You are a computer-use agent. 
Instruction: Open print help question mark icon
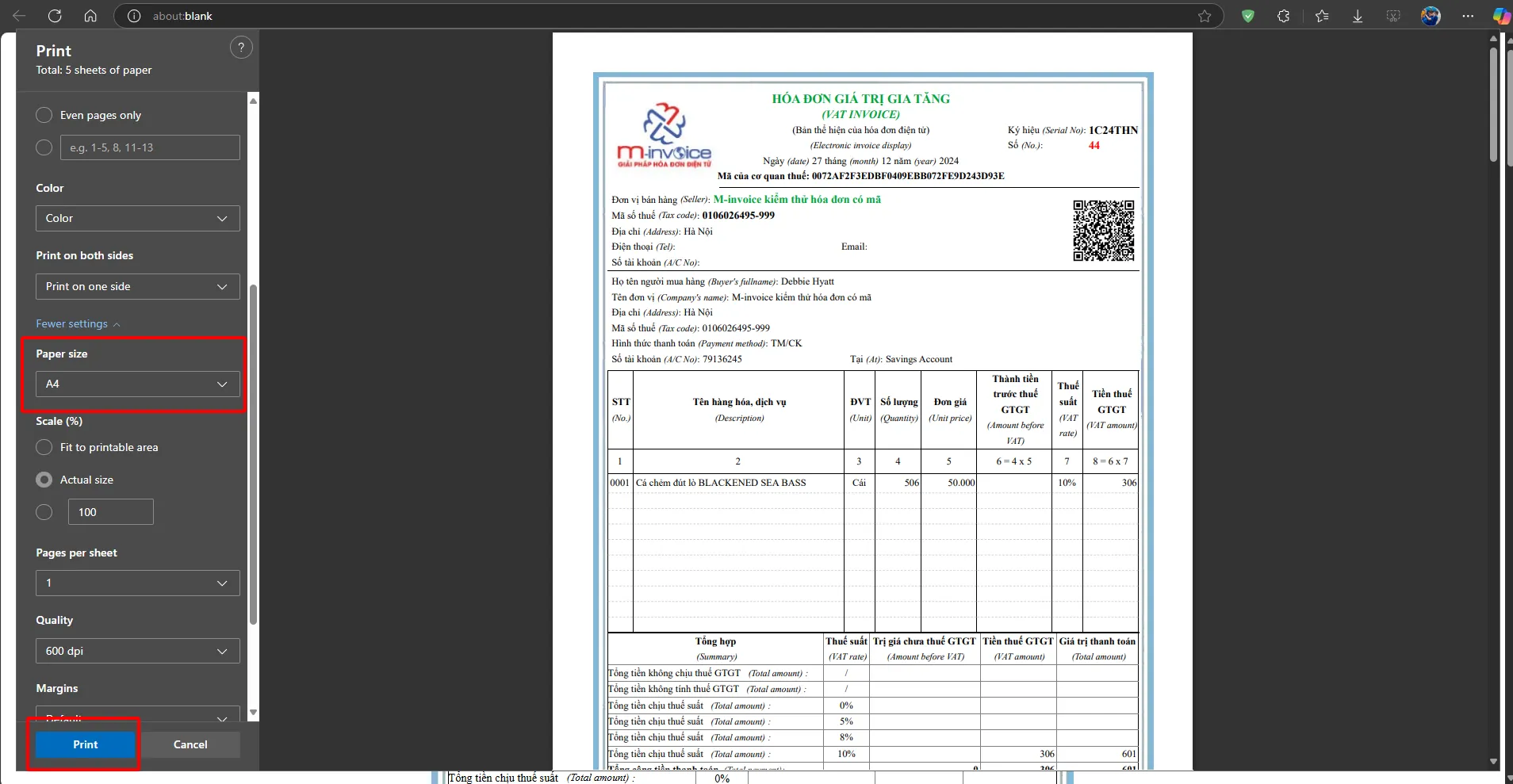coord(241,48)
